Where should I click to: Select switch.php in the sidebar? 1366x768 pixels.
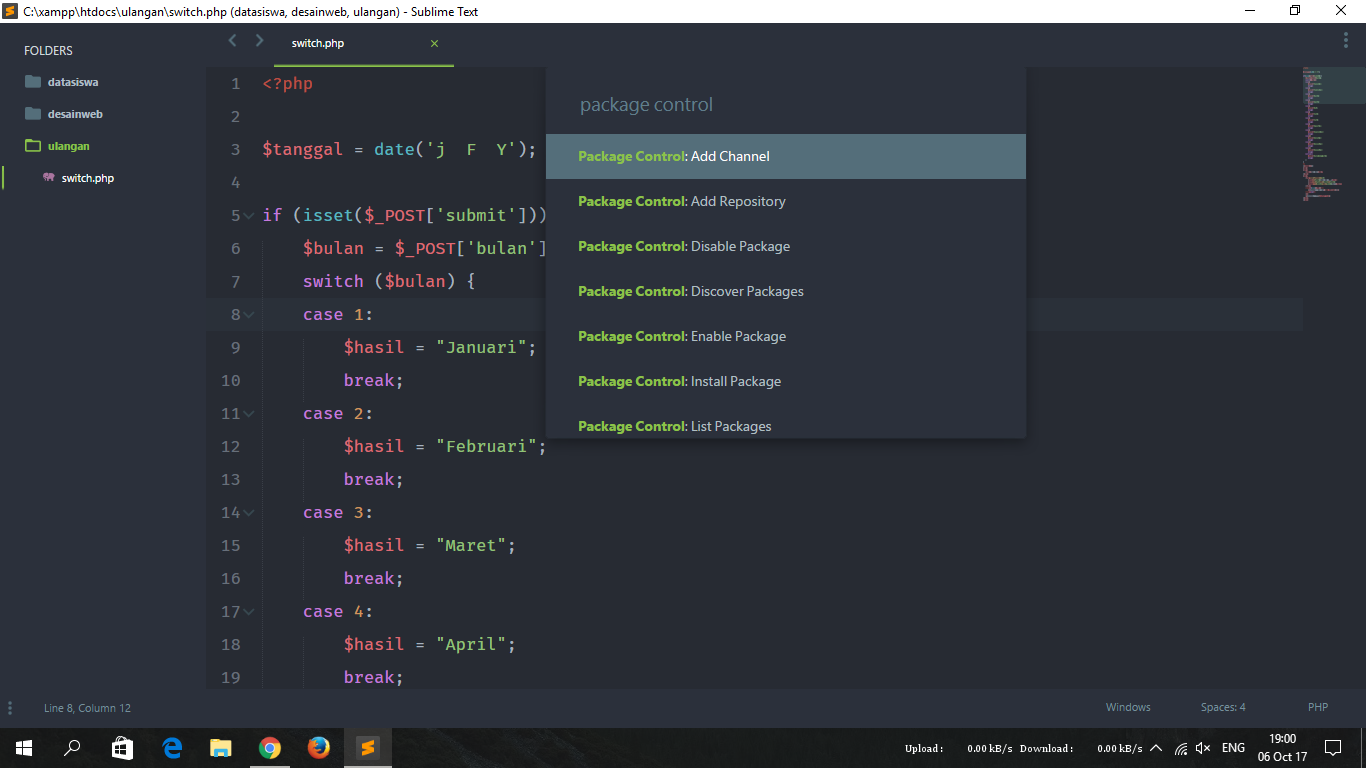click(88, 178)
